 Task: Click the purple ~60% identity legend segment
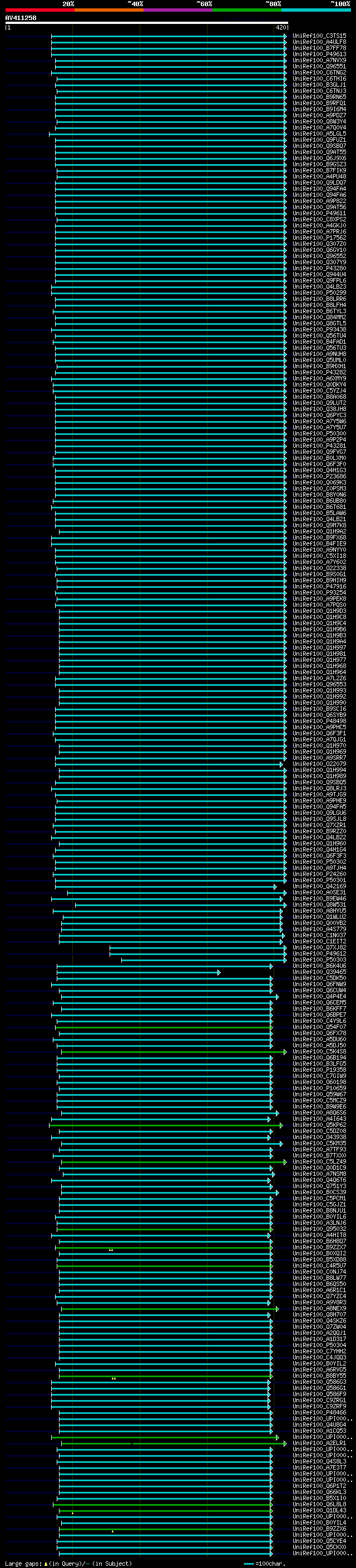(177, 10)
